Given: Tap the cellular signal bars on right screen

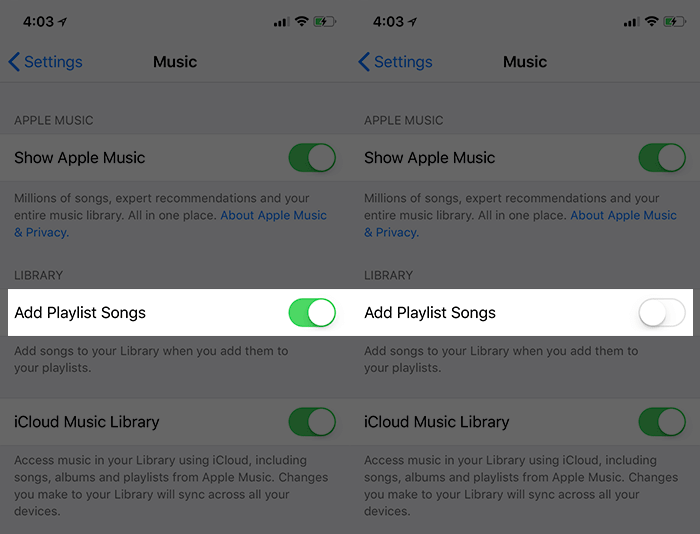Looking at the screenshot, I should click(x=632, y=21).
